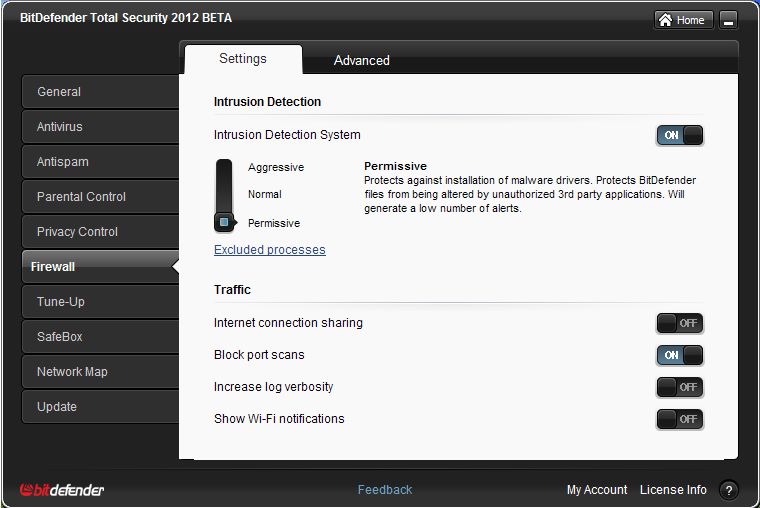View License Info
This screenshot has height=508, width=760.
673,490
